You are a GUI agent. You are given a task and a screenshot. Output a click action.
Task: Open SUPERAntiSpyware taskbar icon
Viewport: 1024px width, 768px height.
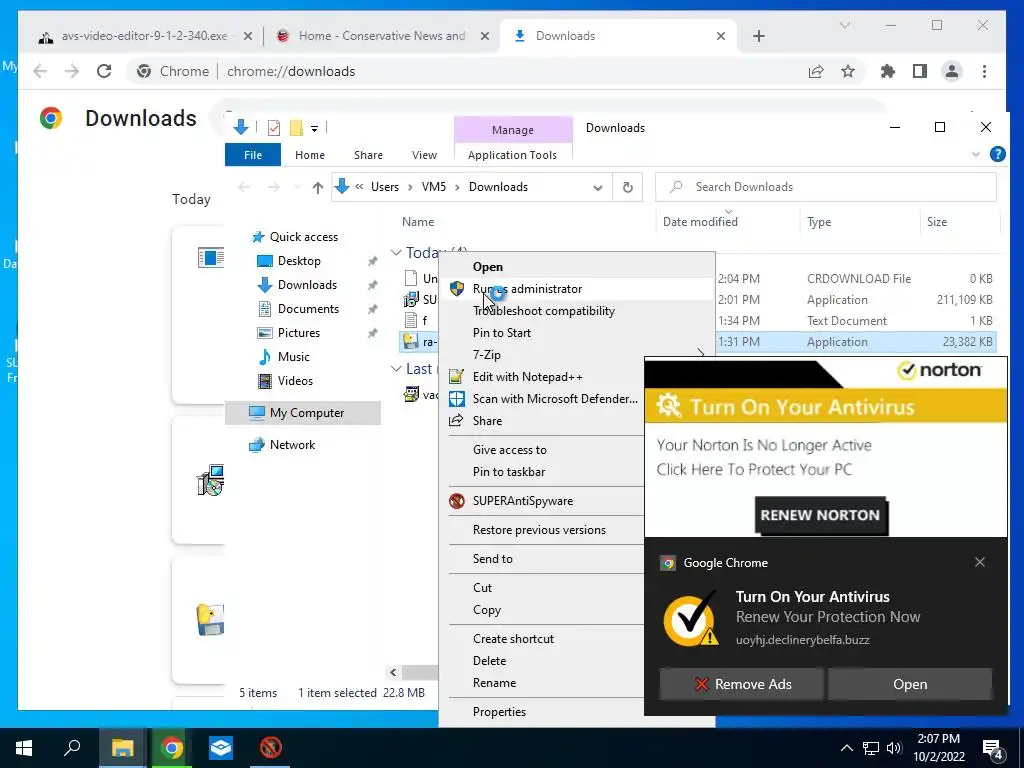270,748
